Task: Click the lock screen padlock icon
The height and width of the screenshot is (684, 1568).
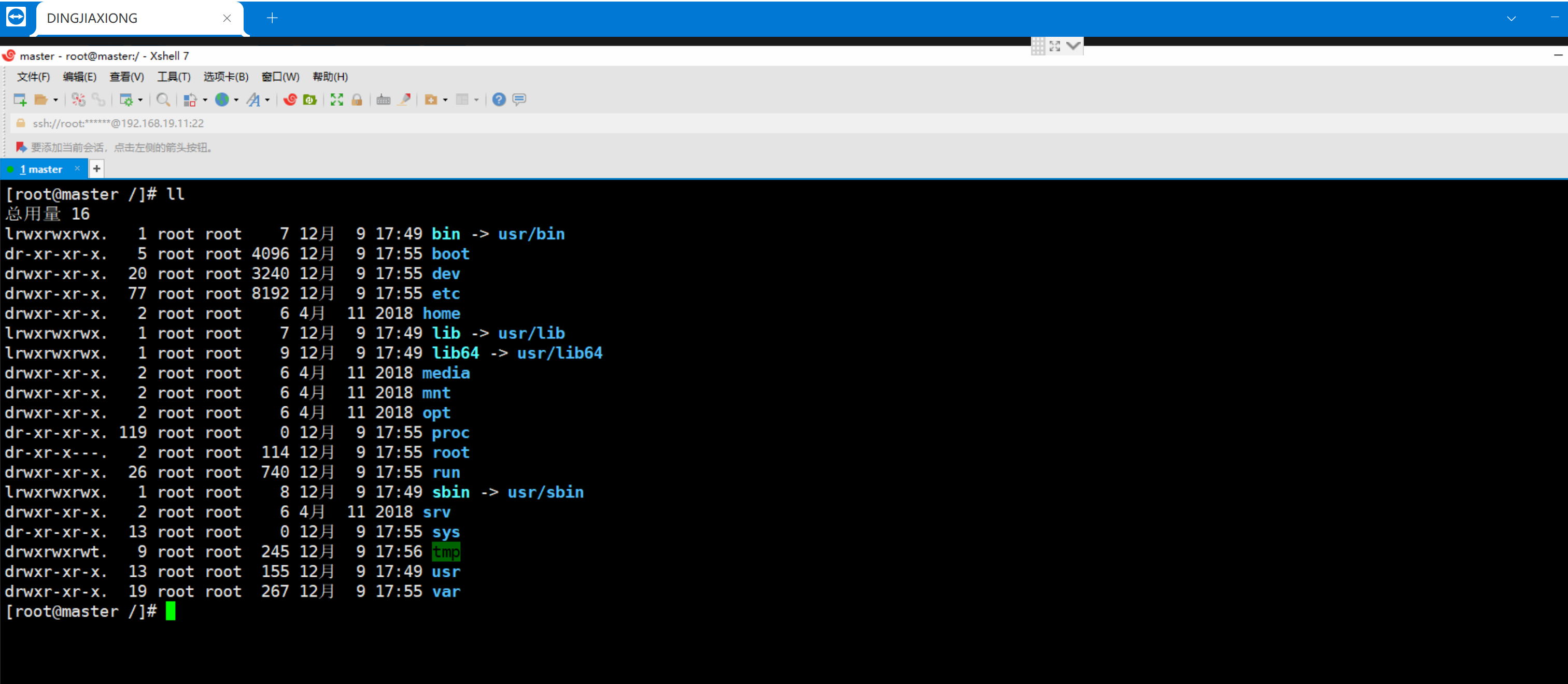Action: coord(357,100)
